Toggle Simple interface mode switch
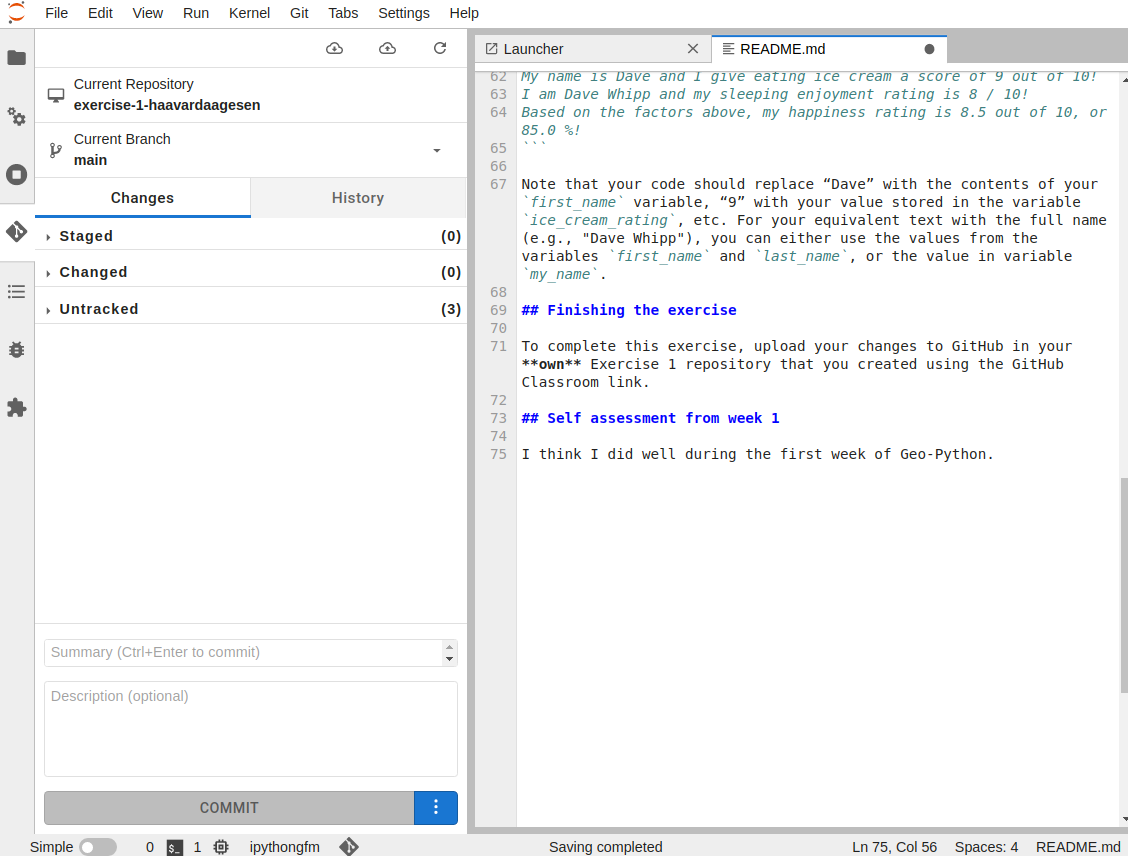The height and width of the screenshot is (856, 1128). [98, 847]
